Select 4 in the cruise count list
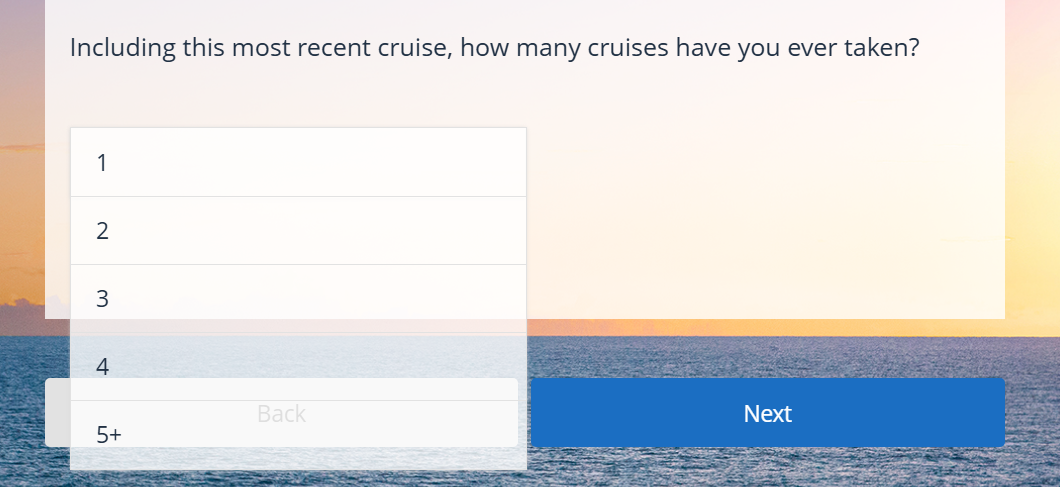This screenshot has width=1060, height=487. coord(298,367)
